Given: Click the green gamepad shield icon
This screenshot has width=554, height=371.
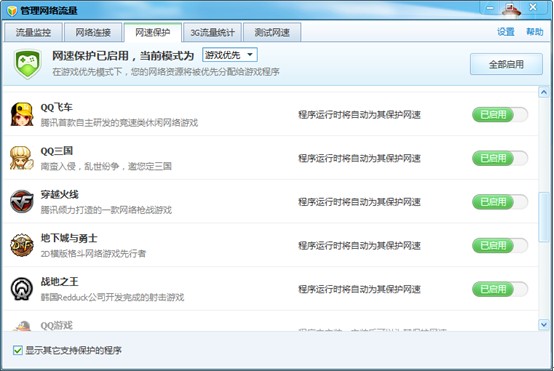Looking at the screenshot, I should click(x=28, y=64).
